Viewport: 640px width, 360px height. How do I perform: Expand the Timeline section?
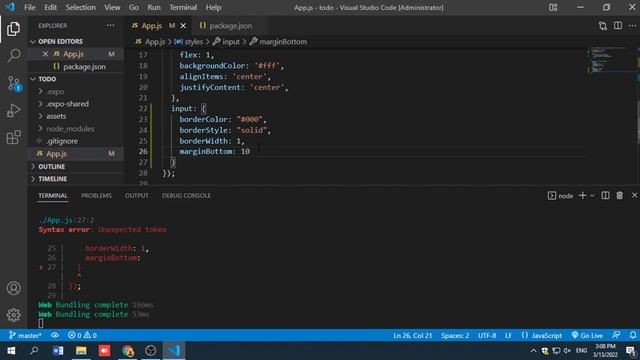click(x=52, y=179)
